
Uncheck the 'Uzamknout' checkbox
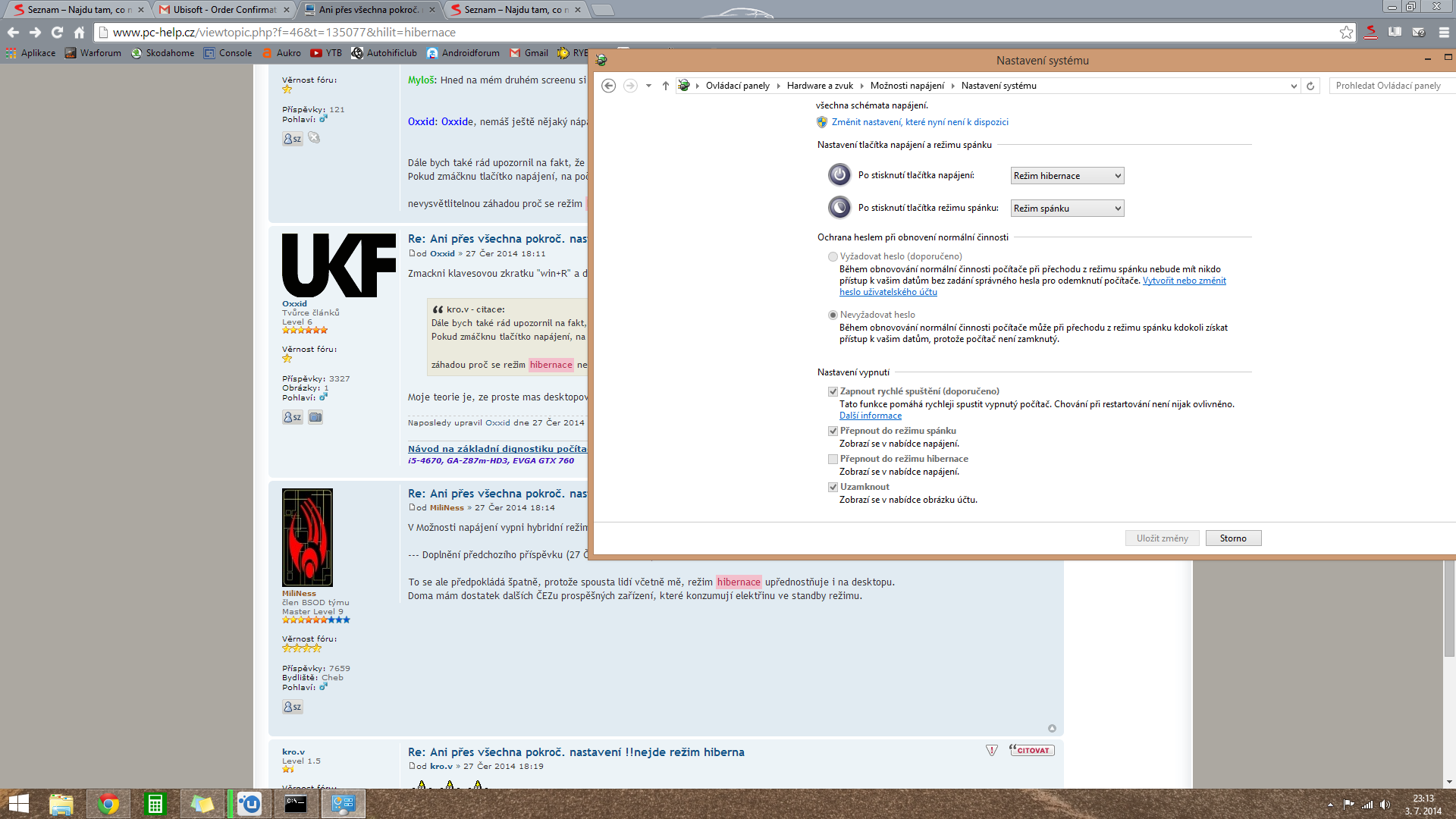click(x=833, y=487)
